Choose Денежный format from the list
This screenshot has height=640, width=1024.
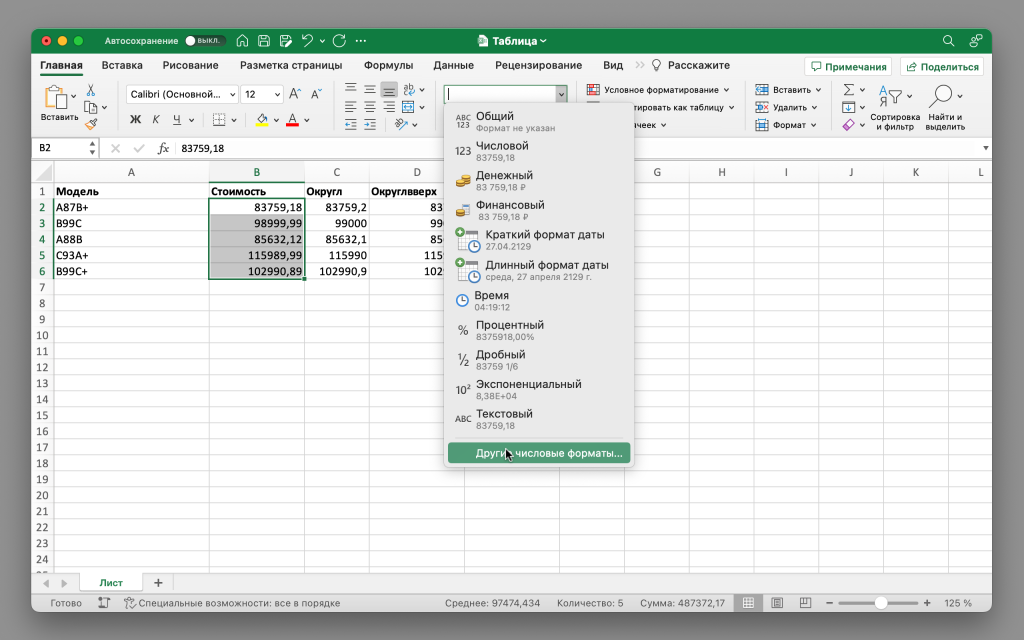[x=539, y=180]
